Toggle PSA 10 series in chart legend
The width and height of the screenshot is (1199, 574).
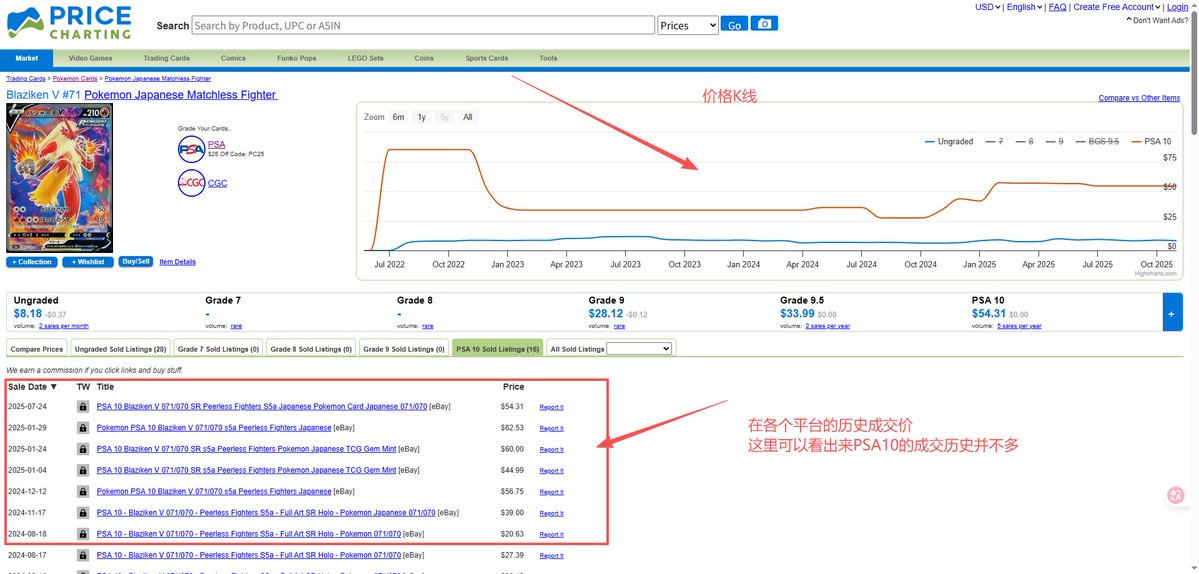click(x=1152, y=141)
